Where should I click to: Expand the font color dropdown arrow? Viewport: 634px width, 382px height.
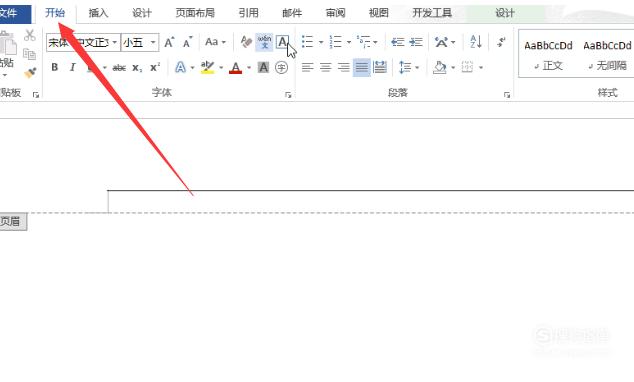click(x=249, y=68)
